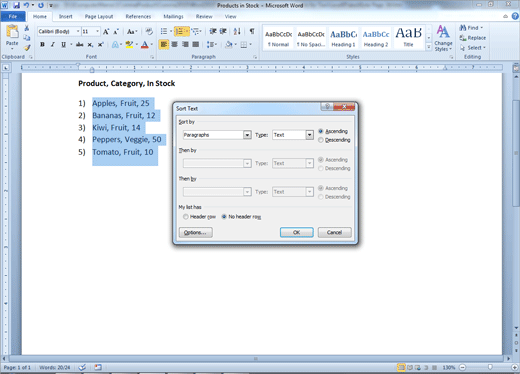This screenshot has height=374, width=520.
Task: Open the Review ribbon tab
Action: tap(204, 16)
